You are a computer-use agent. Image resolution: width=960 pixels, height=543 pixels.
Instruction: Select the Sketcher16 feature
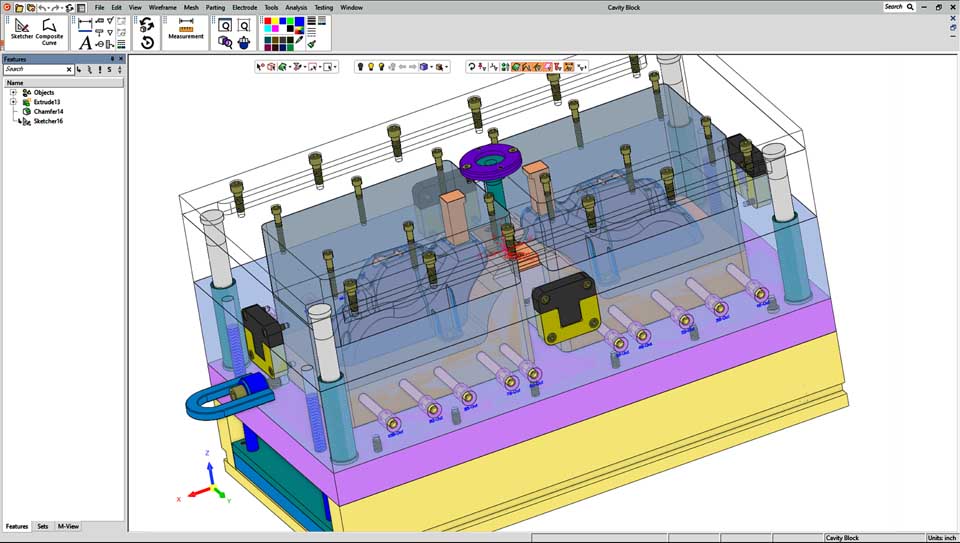[x=48, y=121]
